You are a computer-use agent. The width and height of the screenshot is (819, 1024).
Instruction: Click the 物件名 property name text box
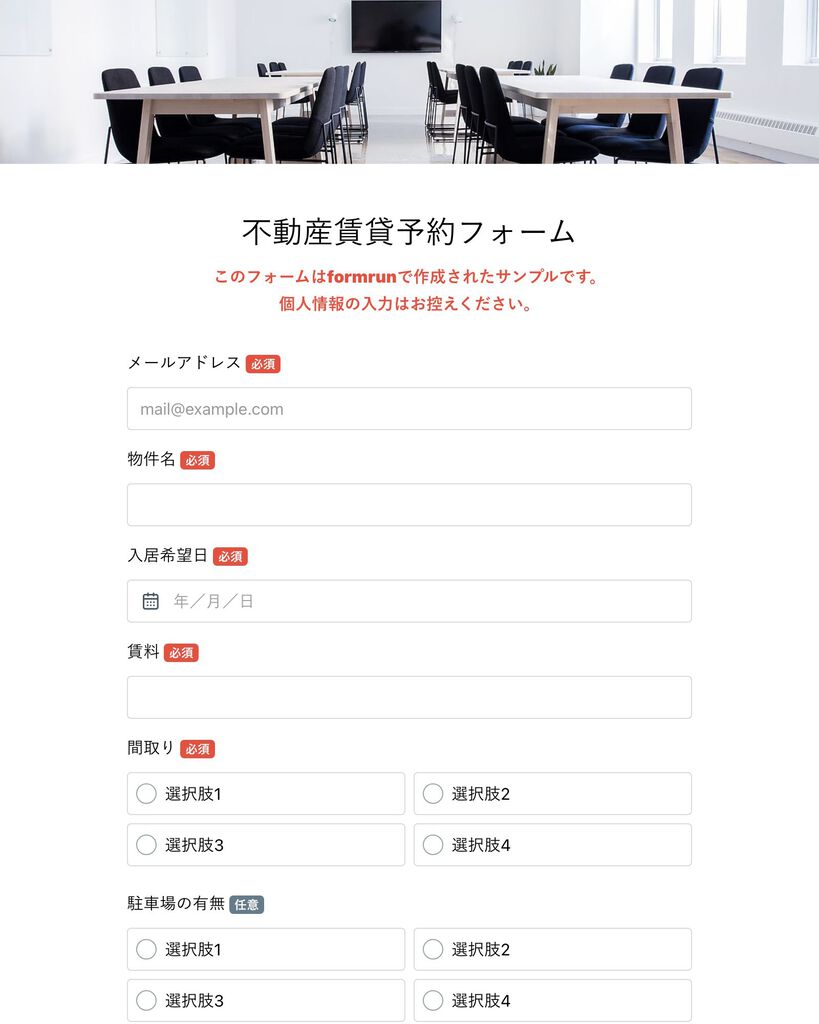409,505
